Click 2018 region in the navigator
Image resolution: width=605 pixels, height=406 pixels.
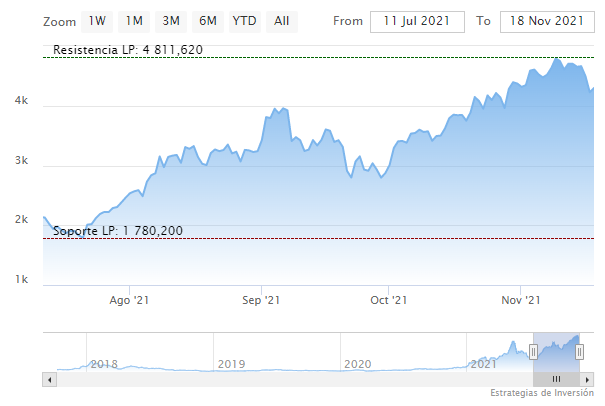(104, 364)
